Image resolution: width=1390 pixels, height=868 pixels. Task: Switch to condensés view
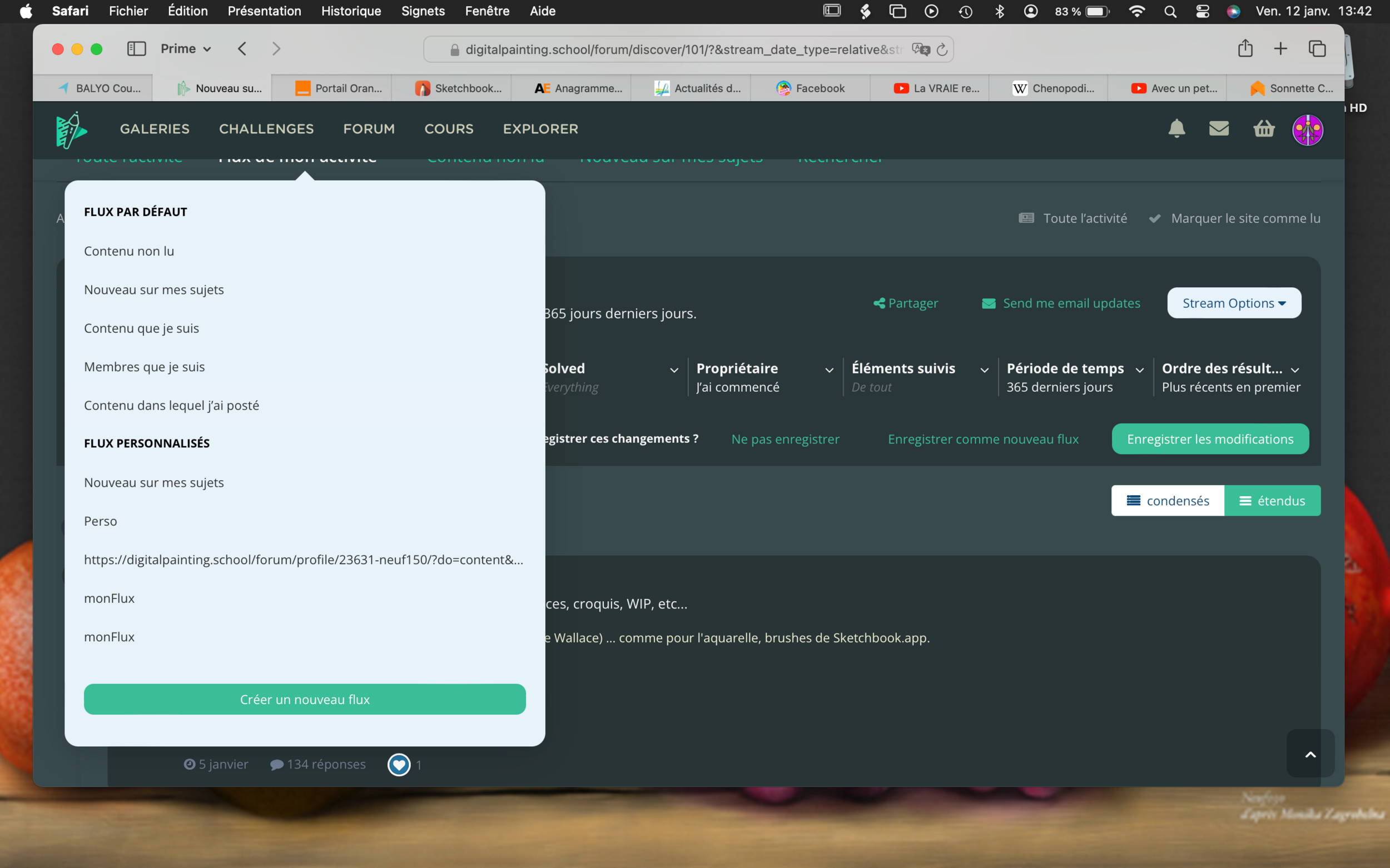pyautogui.click(x=1168, y=501)
